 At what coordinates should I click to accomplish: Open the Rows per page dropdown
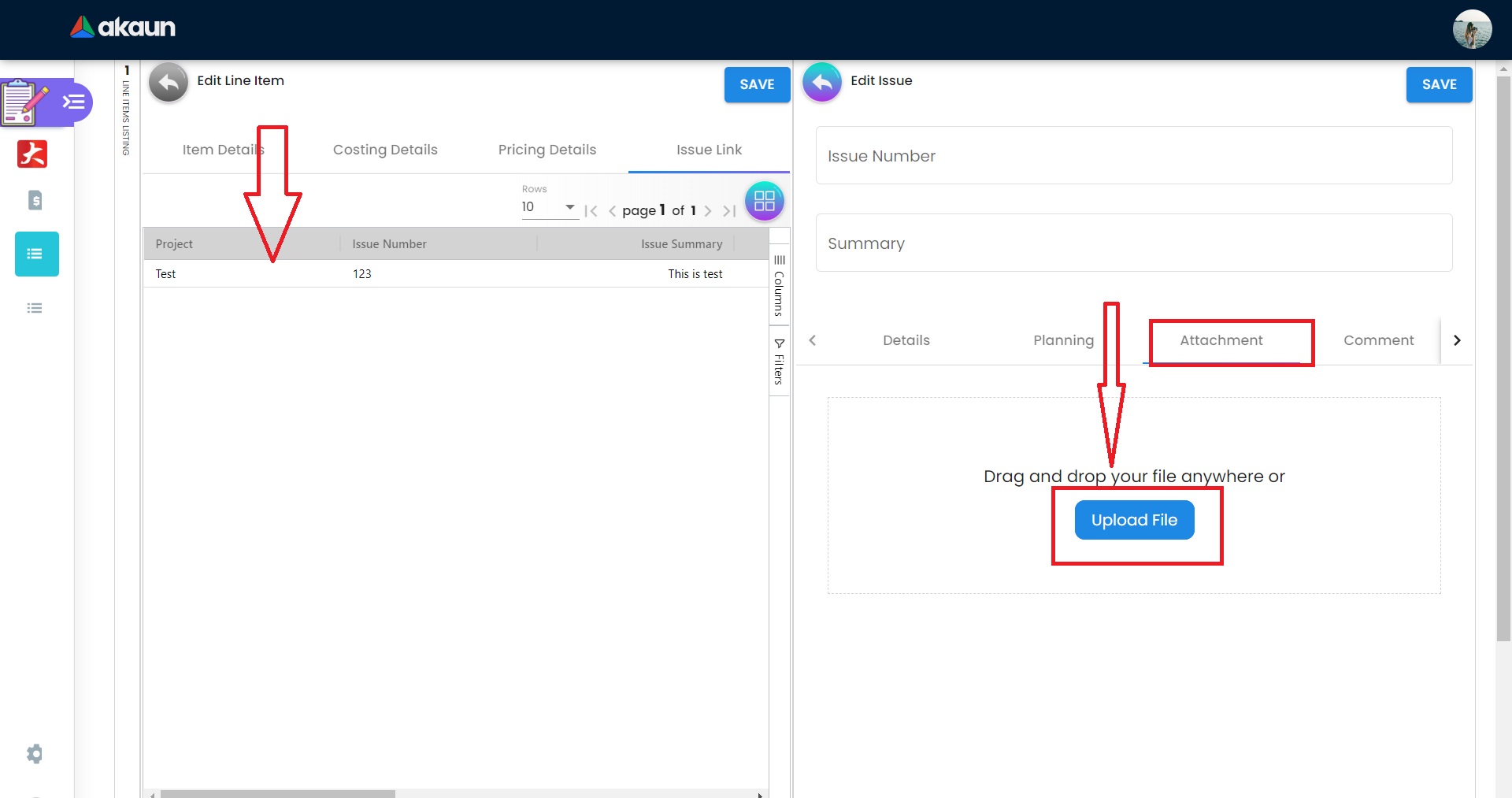coord(549,207)
